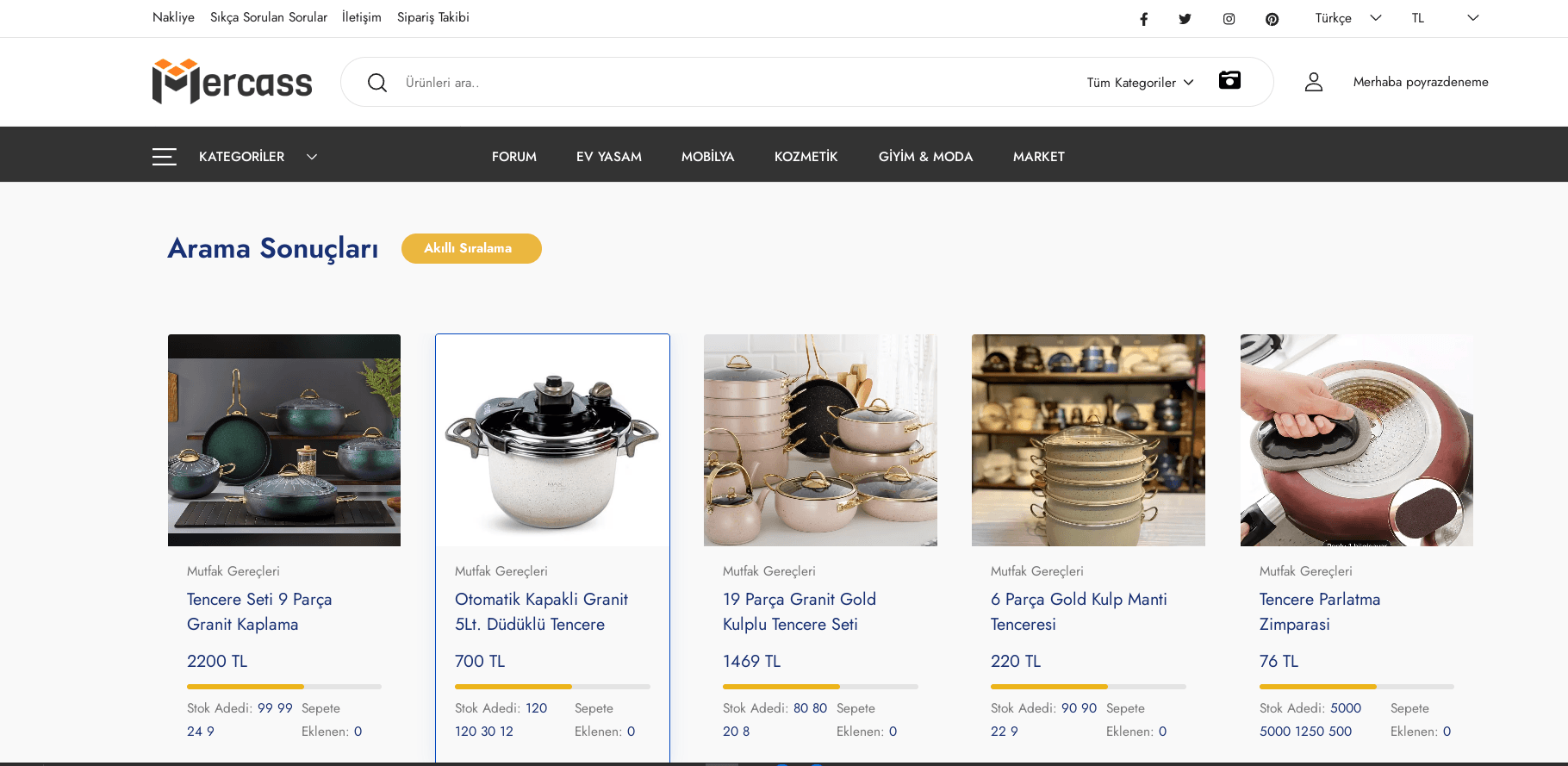Open the EV YASAM menu item
Image resolution: width=1568 pixels, height=766 pixels.
click(x=608, y=157)
